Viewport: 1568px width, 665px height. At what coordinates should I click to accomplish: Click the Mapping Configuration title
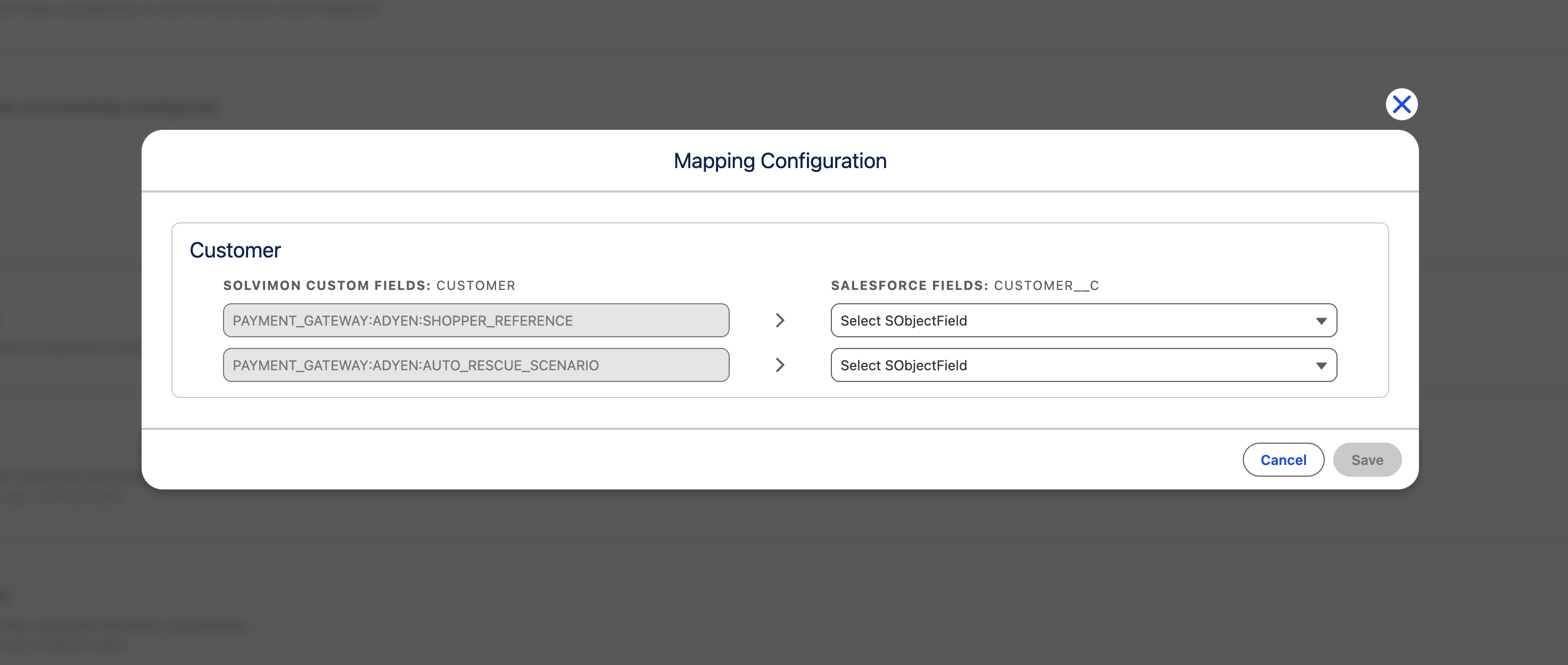click(780, 161)
